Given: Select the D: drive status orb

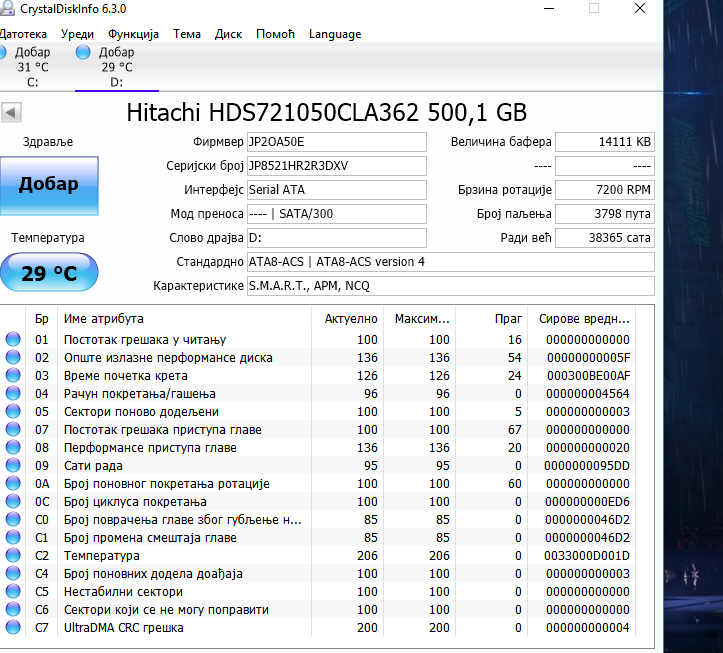Looking at the screenshot, I should tap(82, 52).
